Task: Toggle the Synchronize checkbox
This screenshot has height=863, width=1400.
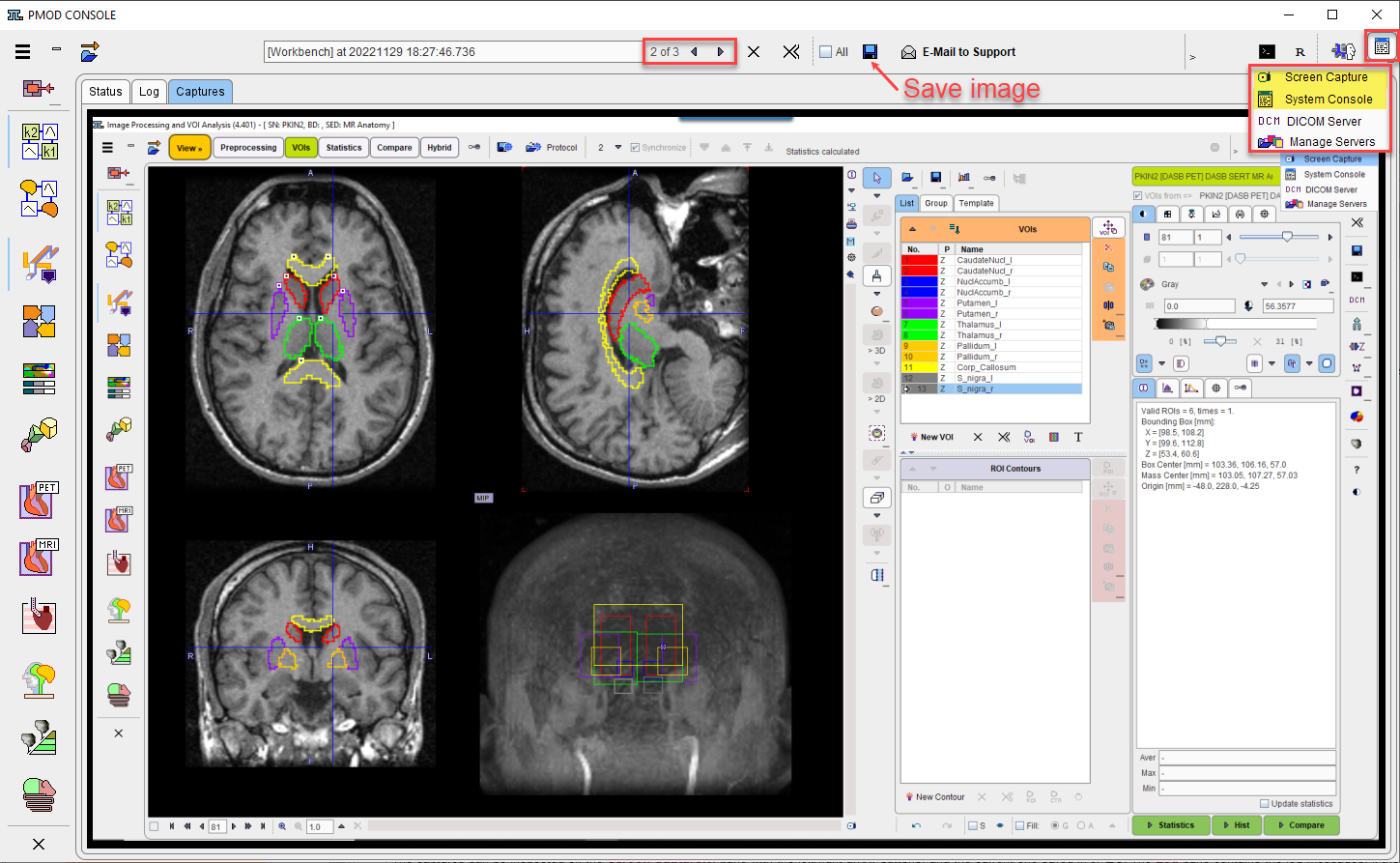Action: [x=635, y=148]
